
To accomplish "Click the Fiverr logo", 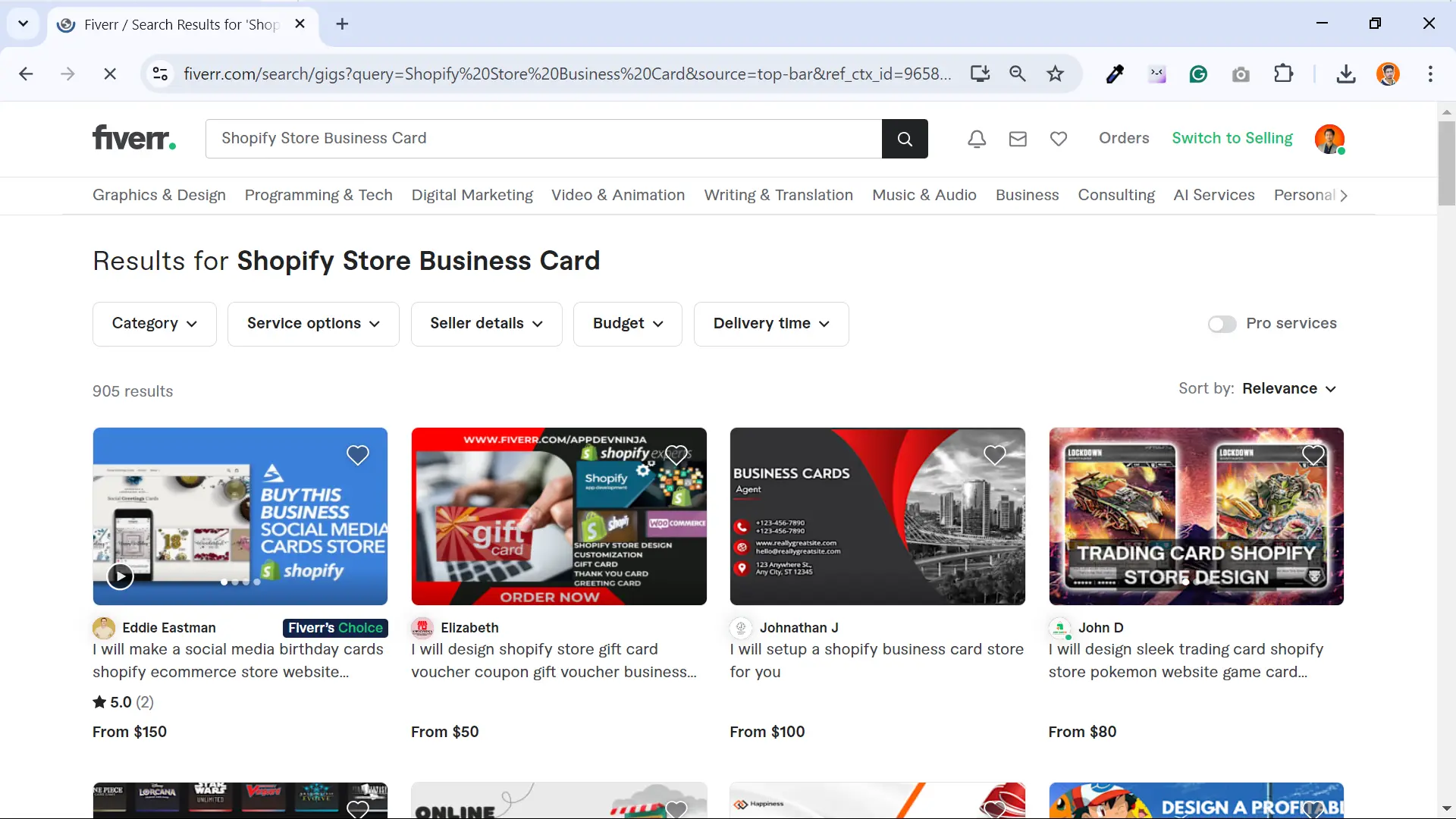I will (x=134, y=138).
